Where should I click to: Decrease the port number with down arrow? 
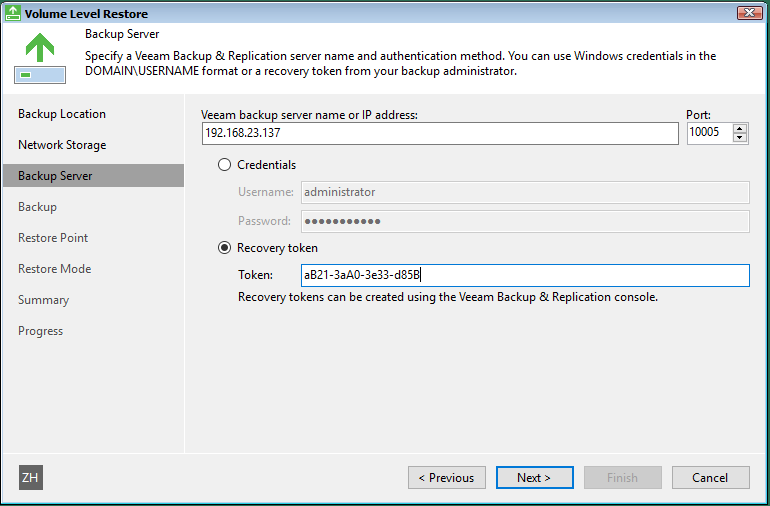[x=740, y=138]
